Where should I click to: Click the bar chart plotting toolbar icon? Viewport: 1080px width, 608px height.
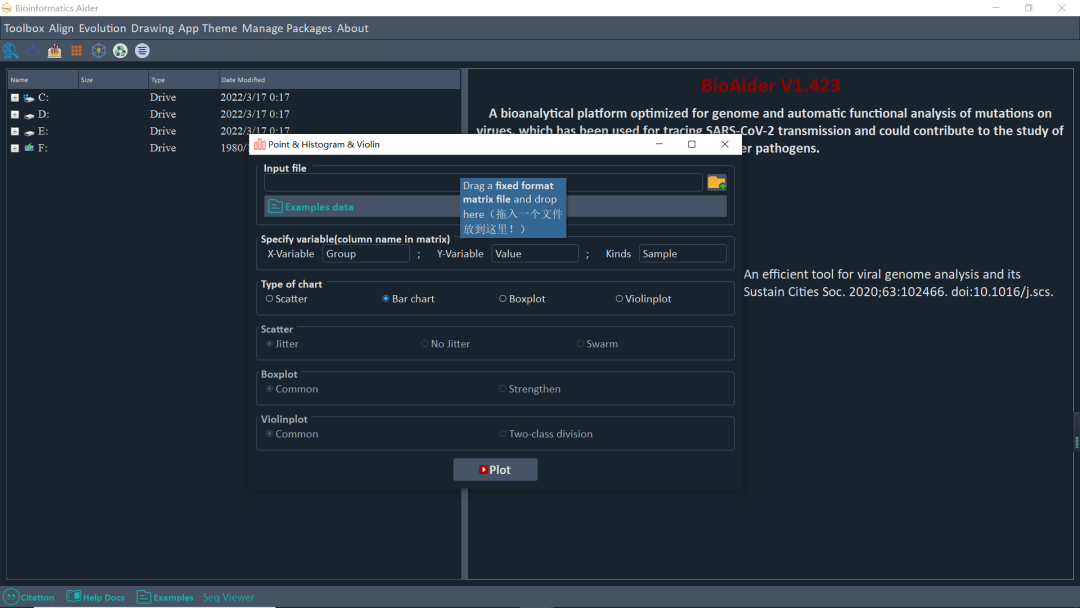point(54,51)
